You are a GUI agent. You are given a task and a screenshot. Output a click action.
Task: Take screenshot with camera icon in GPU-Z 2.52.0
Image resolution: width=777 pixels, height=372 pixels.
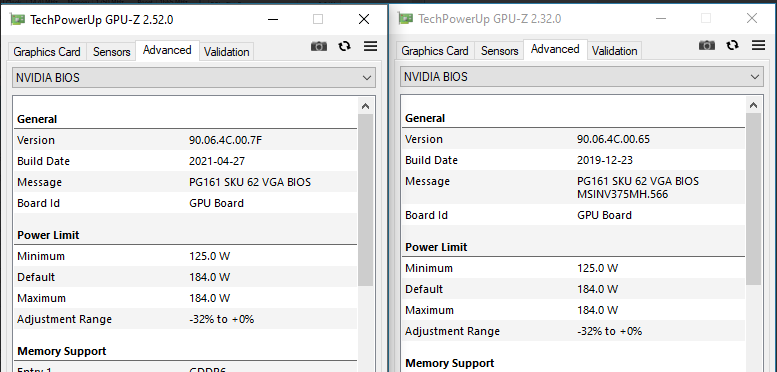[x=319, y=46]
